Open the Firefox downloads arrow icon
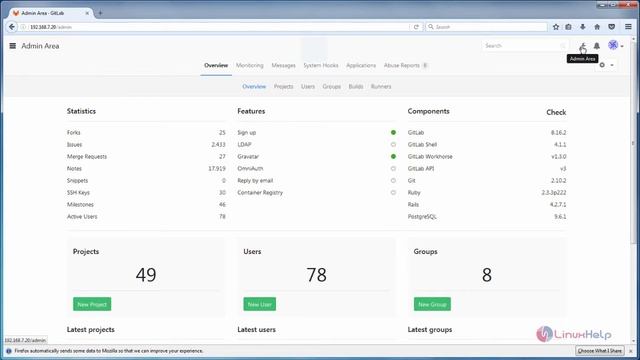The height and width of the screenshot is (360, 640). point(583,27)
